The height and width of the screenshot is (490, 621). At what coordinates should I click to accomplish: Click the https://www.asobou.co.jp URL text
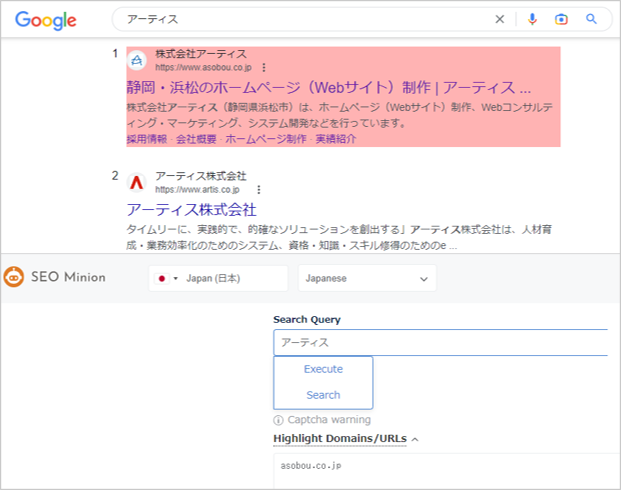tap(203, 68)
